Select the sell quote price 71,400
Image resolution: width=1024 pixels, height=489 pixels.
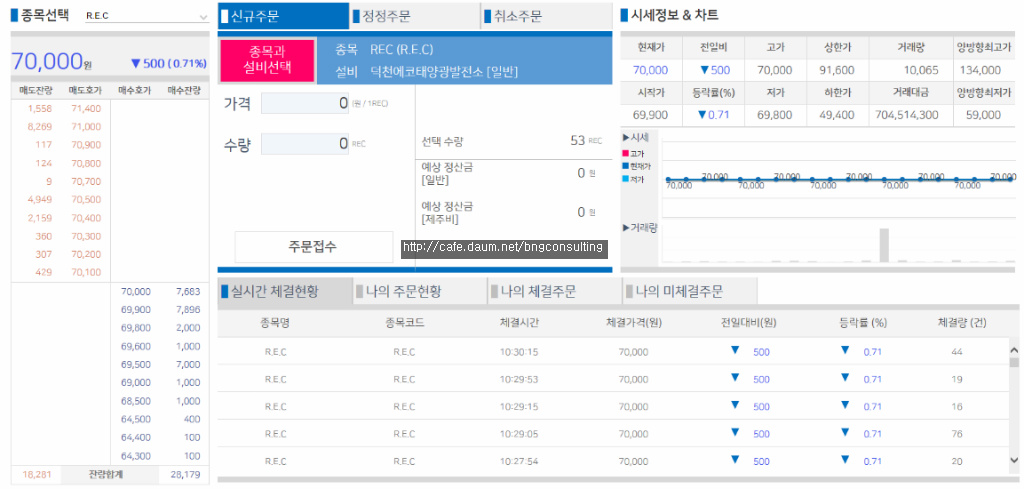point(86,108)
